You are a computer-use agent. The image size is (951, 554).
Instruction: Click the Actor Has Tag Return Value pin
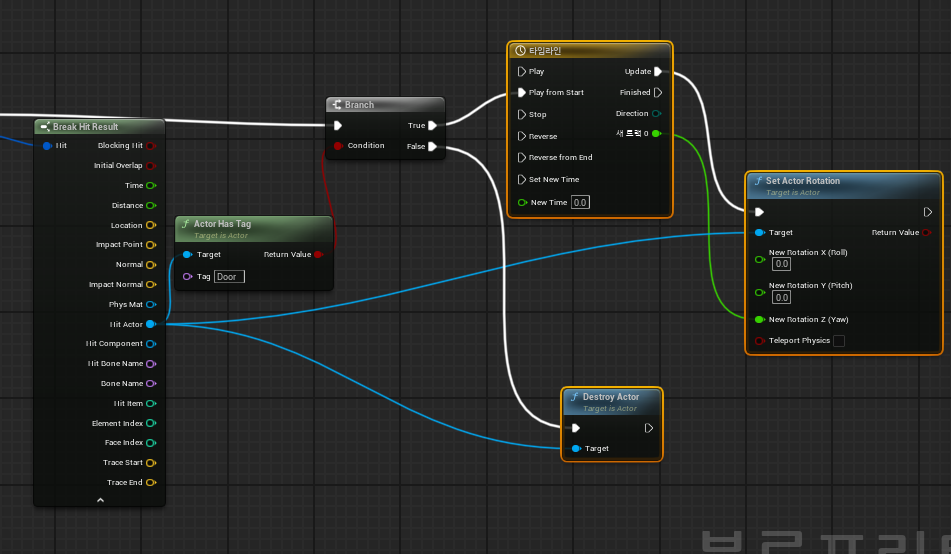click(x=318, y=254)
